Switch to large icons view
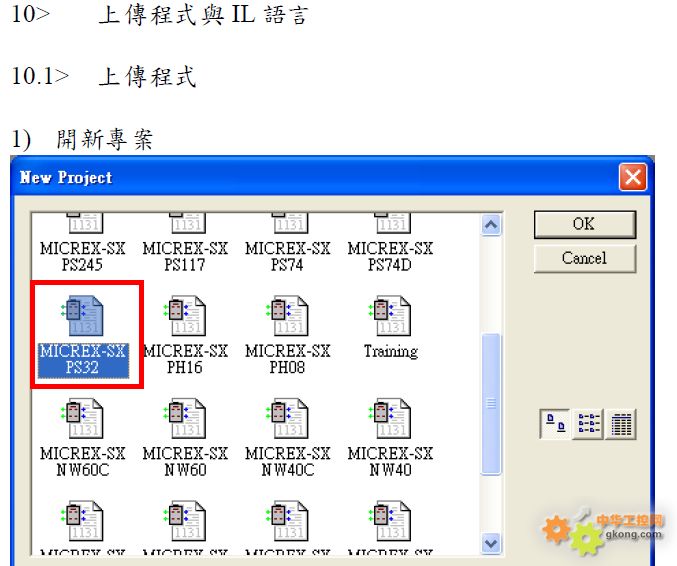Image resolution: width=677 pixels, height=566 pixels. pyautogui.click(x=555, y=424)
